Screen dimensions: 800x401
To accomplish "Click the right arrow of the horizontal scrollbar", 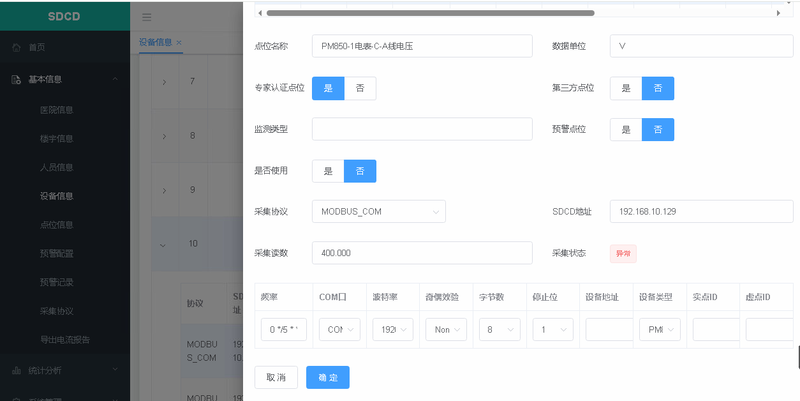I will [x=778, y=13].
